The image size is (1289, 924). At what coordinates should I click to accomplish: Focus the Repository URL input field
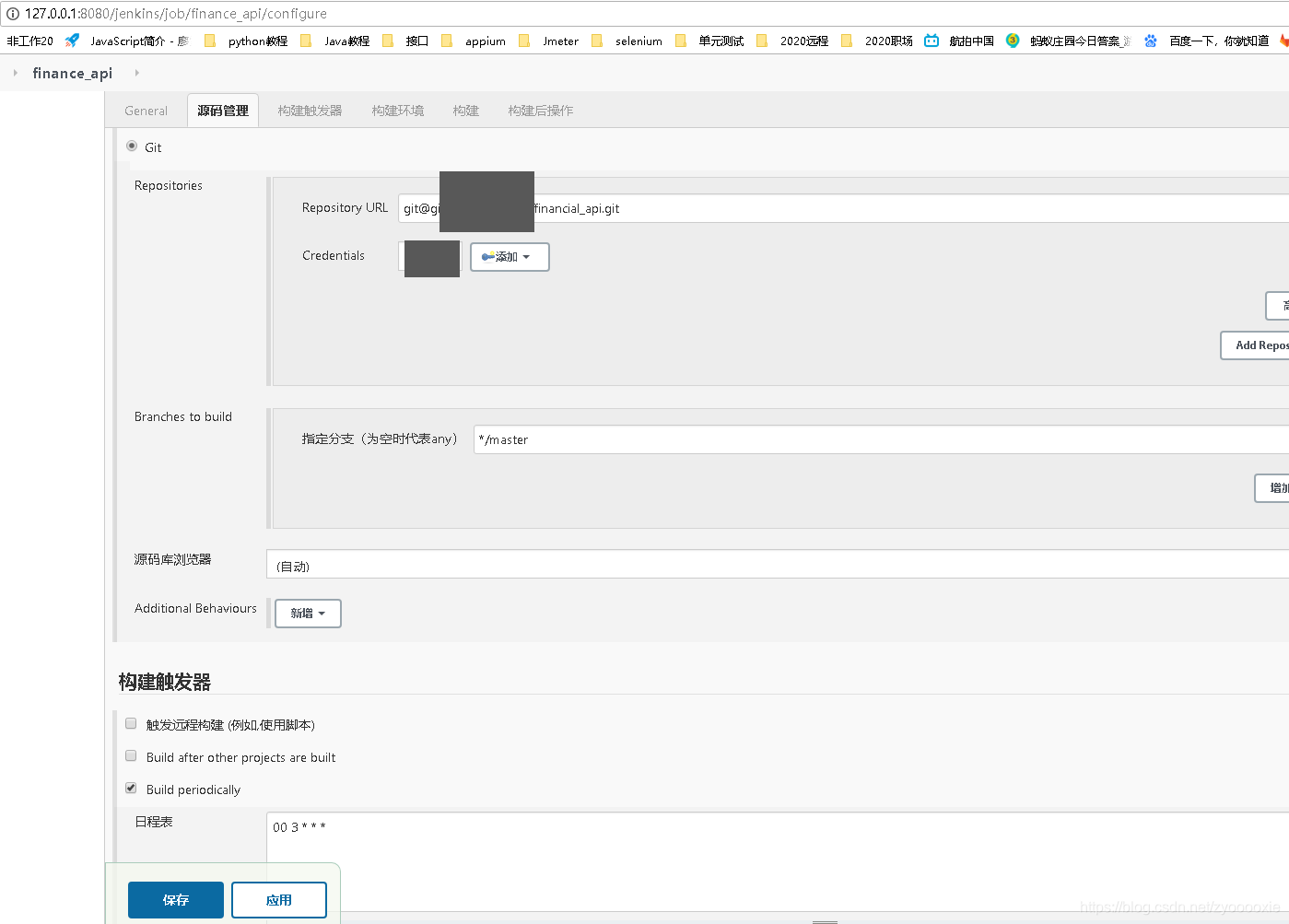pyautogui.click(x=843, y=208)
